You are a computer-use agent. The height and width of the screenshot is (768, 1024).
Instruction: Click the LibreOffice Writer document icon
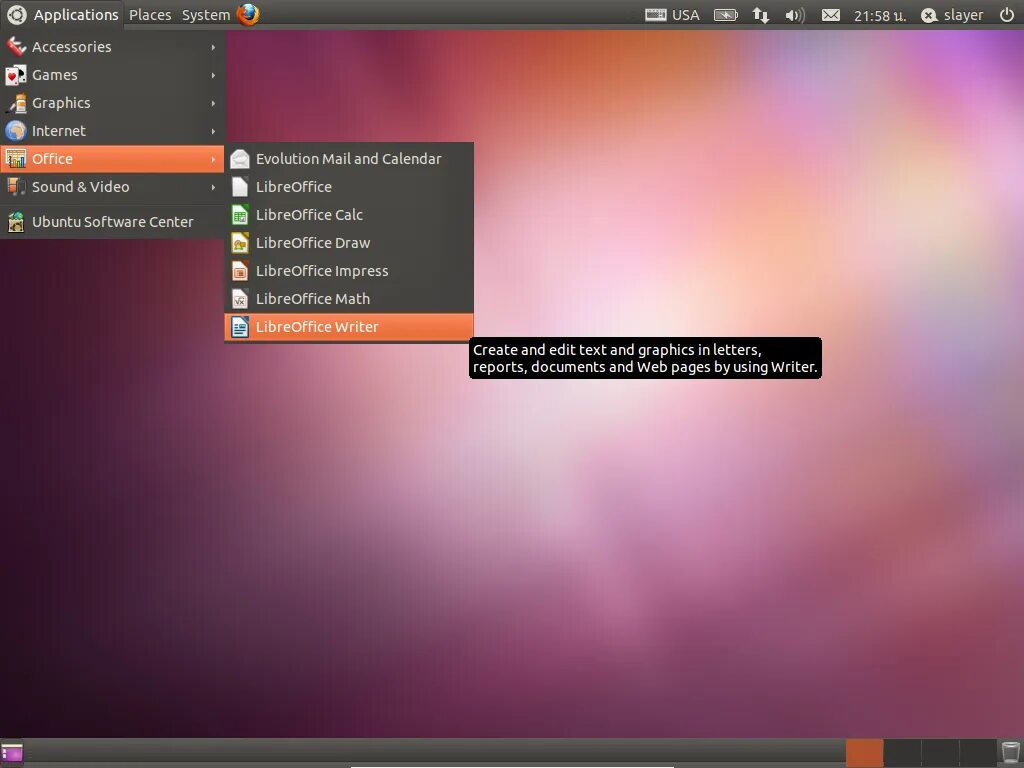[x=240, y=327]
